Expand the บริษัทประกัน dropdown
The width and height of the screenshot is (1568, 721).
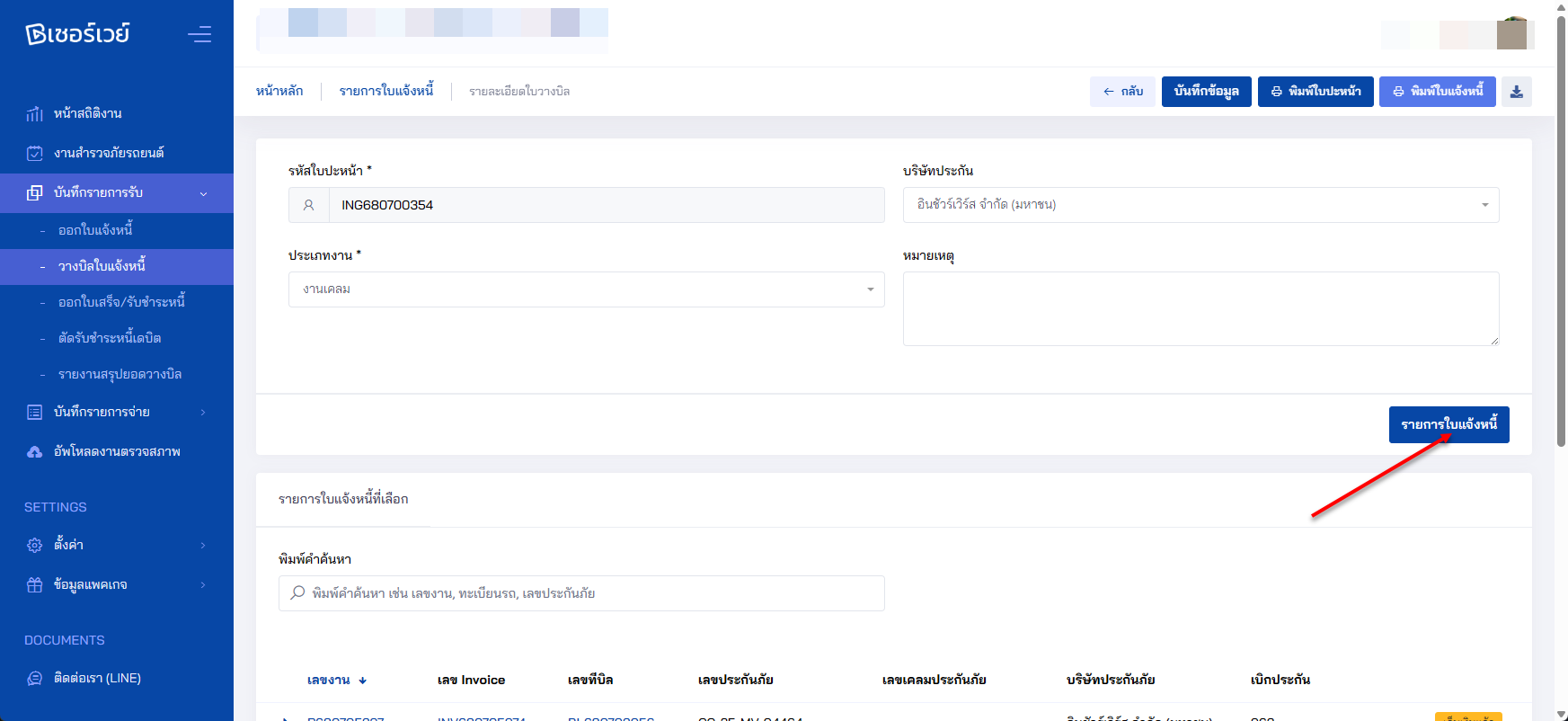1200,205
